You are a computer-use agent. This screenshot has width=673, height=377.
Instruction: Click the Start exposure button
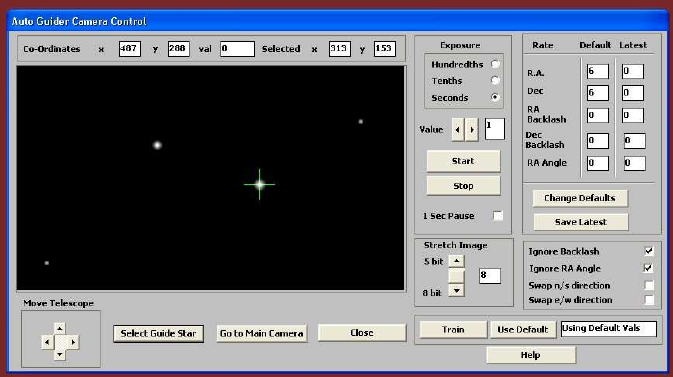[x=463, y=161]
